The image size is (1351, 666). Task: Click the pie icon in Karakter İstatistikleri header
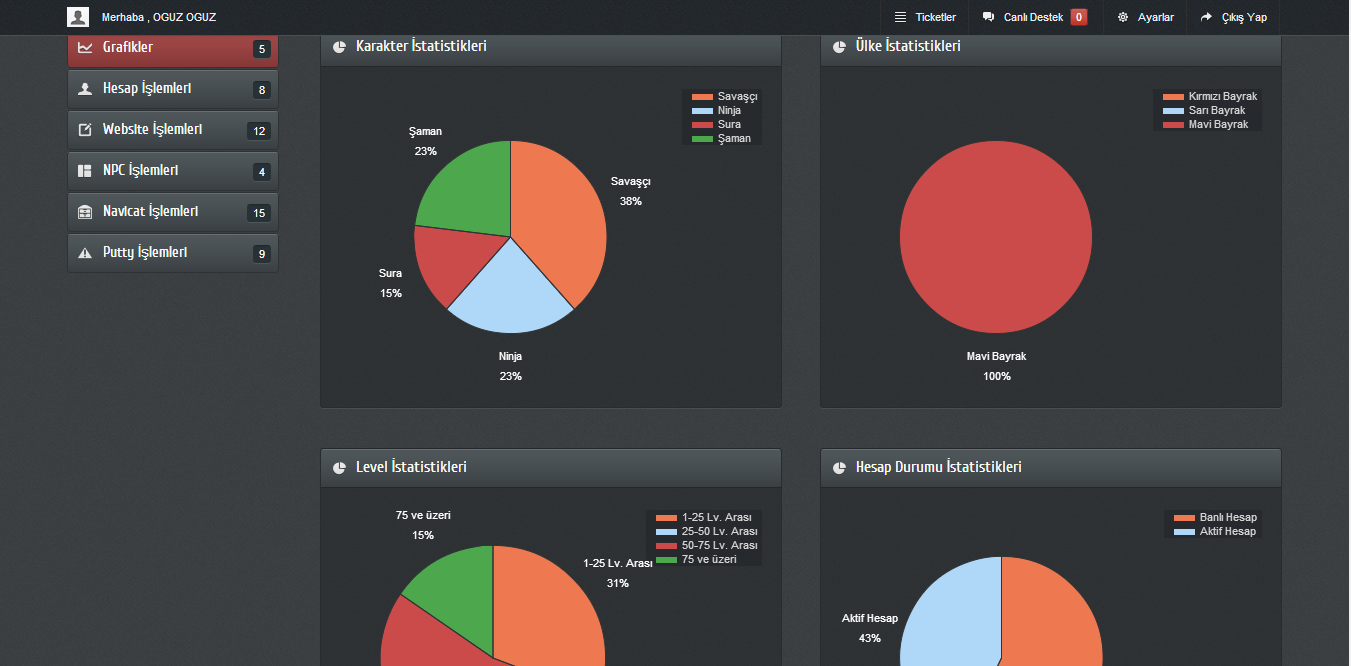click(x=339, y=47)
